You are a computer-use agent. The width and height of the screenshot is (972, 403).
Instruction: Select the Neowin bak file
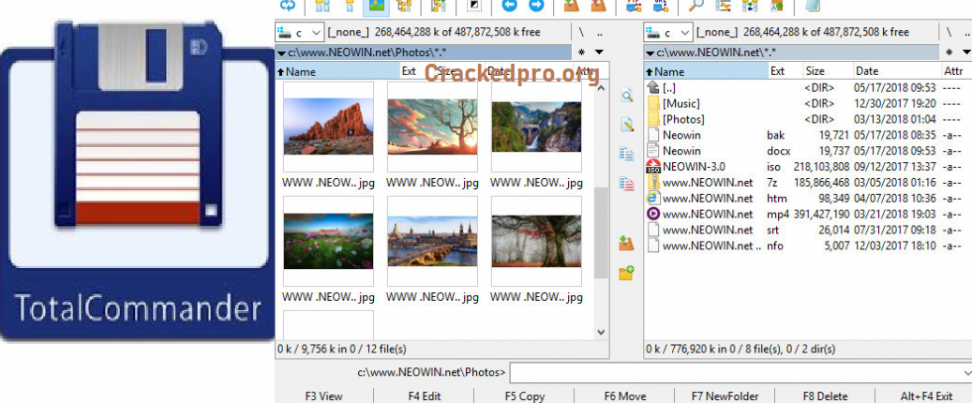click(x=808, y=135)
